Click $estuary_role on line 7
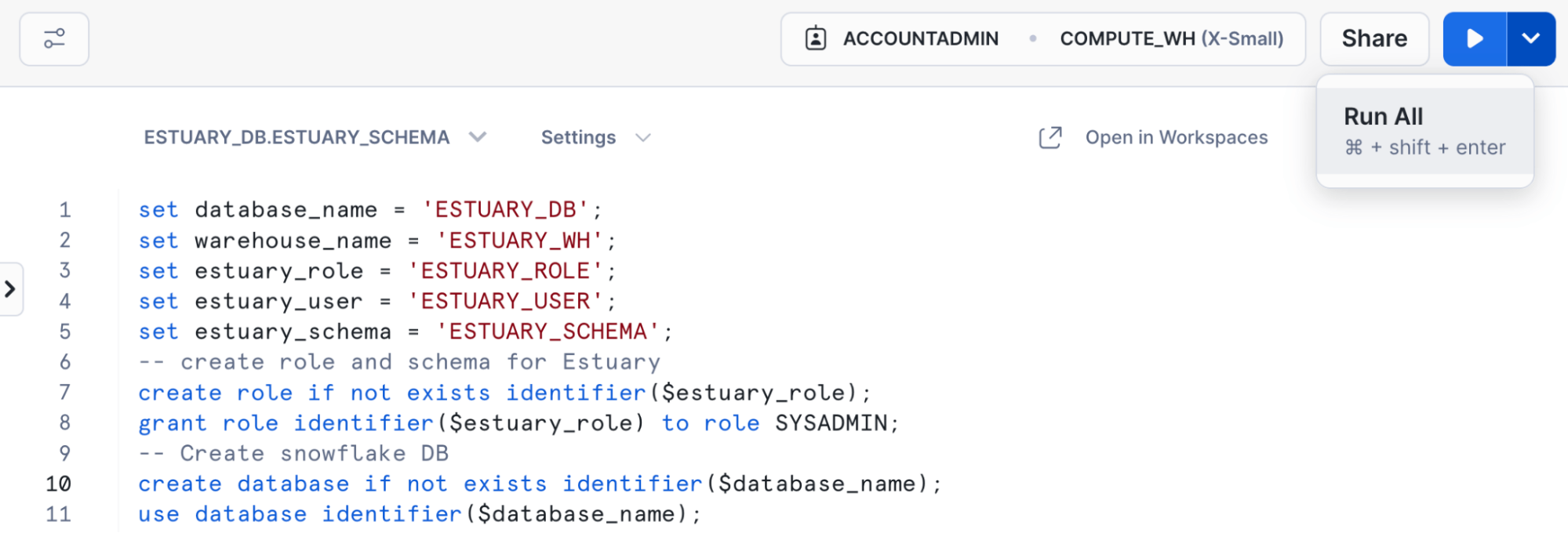 755,393
